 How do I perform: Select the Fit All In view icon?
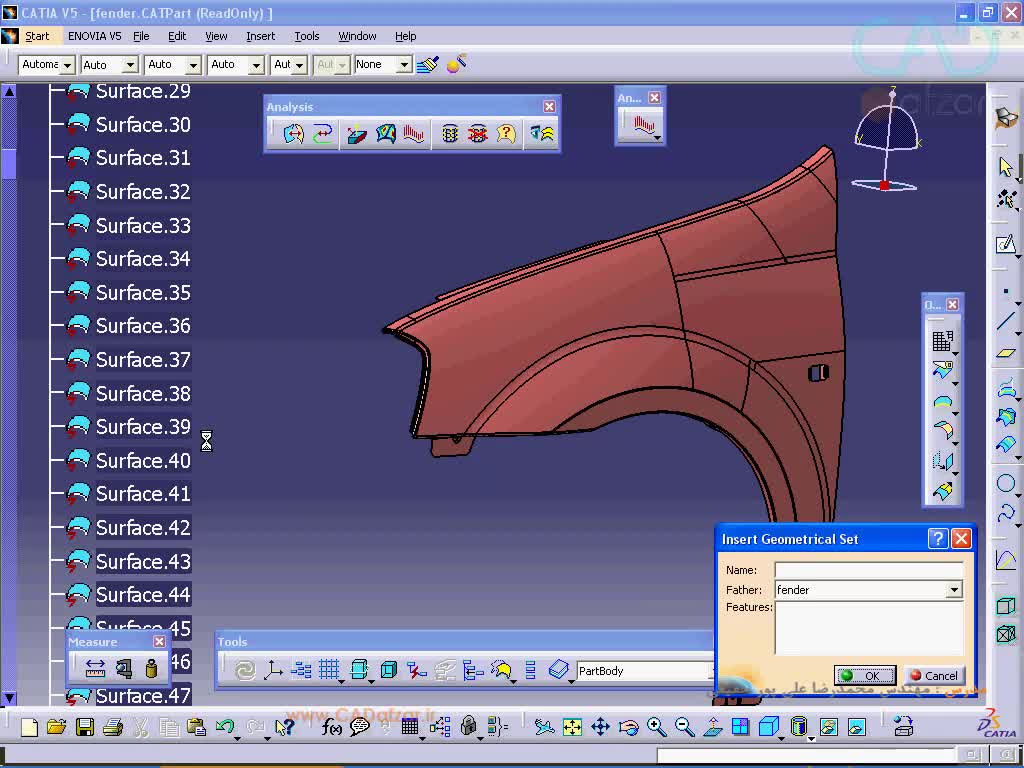pos(572,728)
